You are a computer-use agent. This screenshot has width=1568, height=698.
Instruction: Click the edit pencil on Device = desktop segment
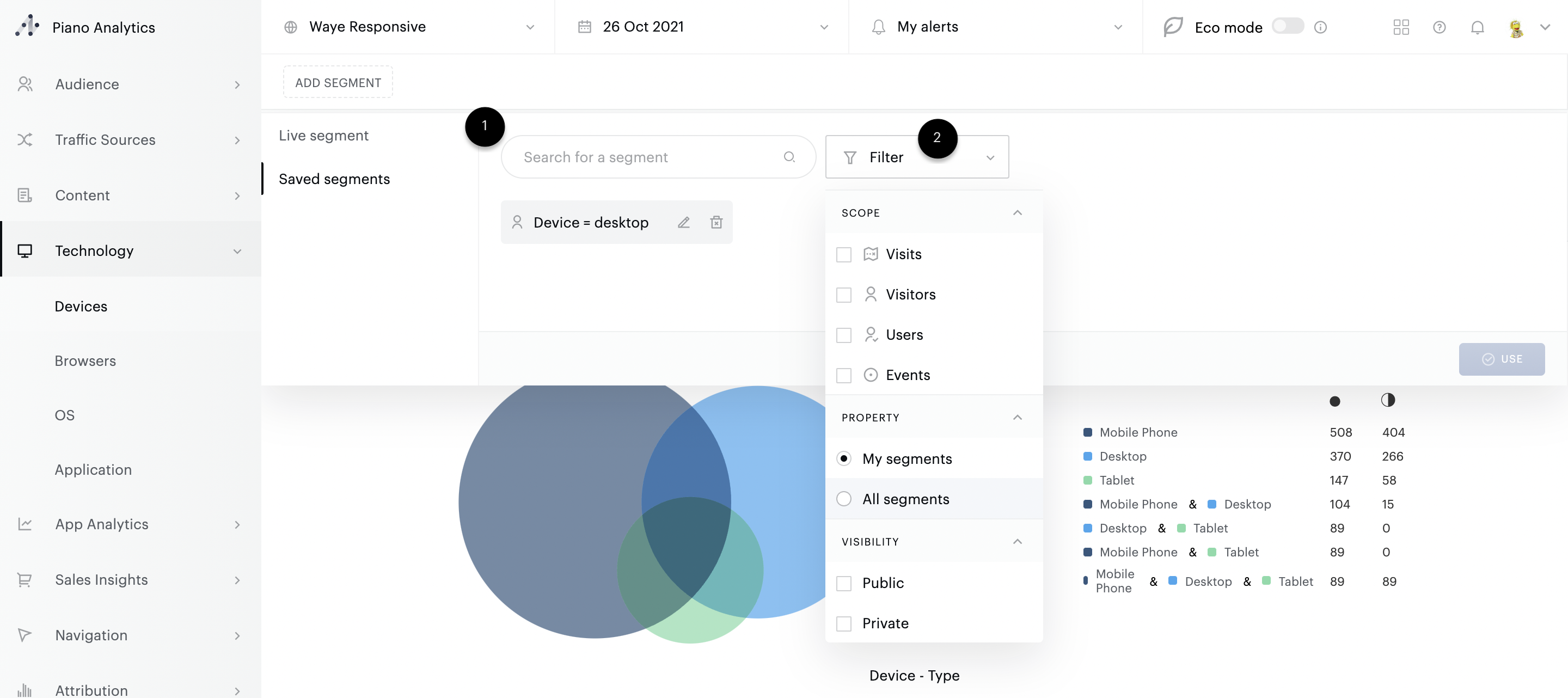[x=684, y=222]
